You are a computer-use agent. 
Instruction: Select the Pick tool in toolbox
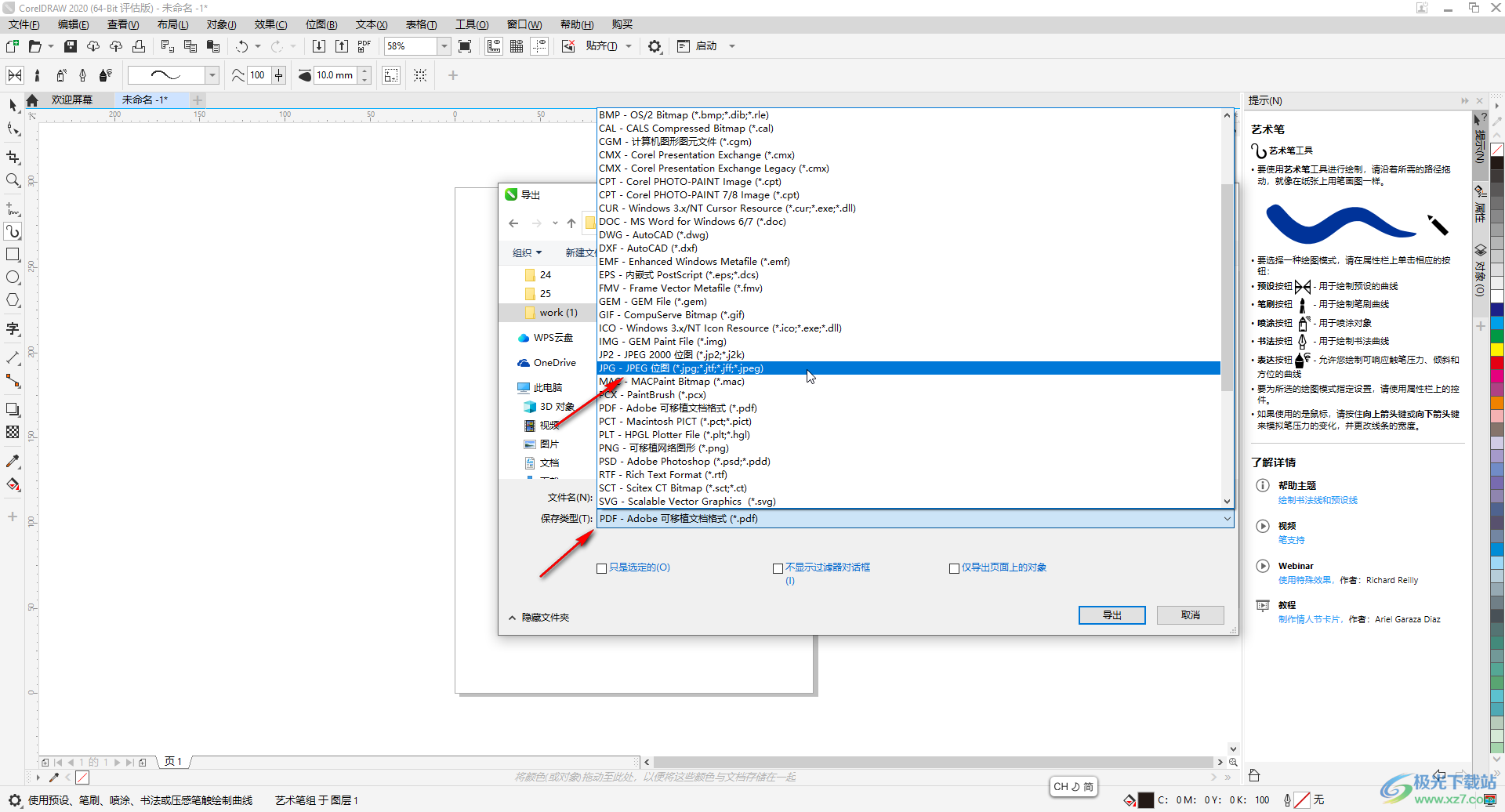click(13, 105)
